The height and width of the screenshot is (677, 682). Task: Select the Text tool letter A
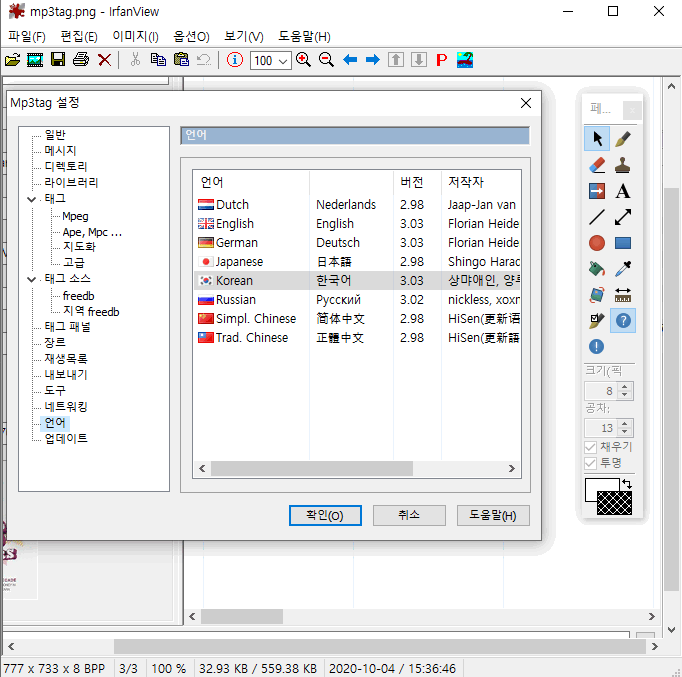(x=623, y=191)
